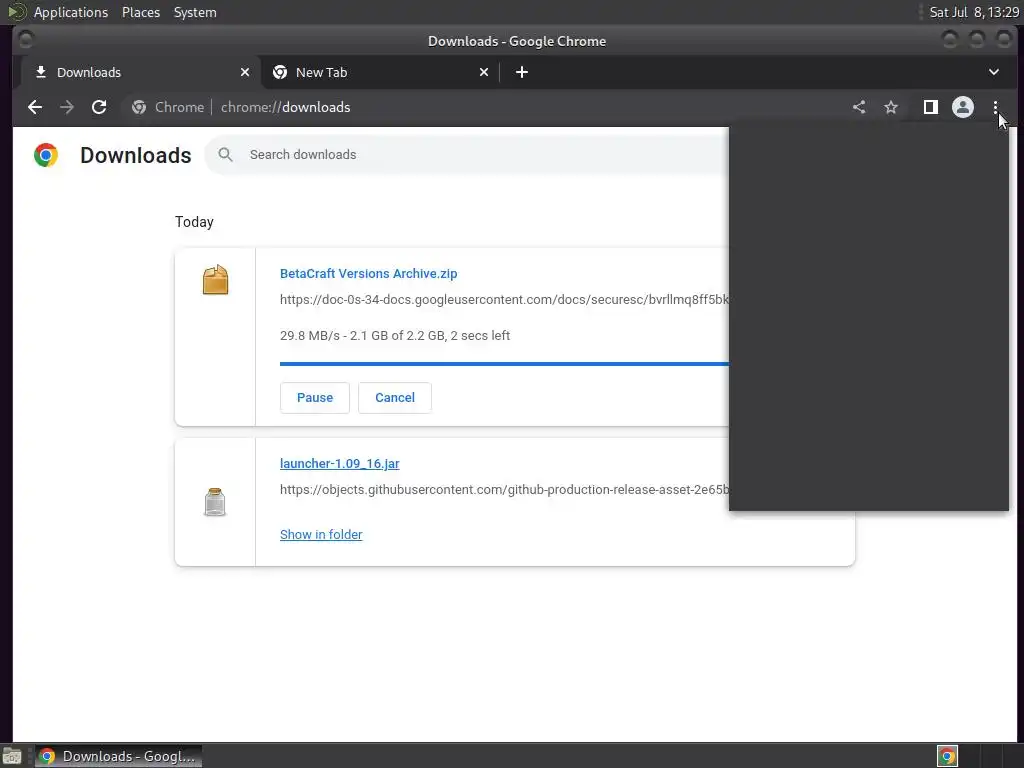
Task: Switch to the Downloads tab
Action: [x=141, y=72]
